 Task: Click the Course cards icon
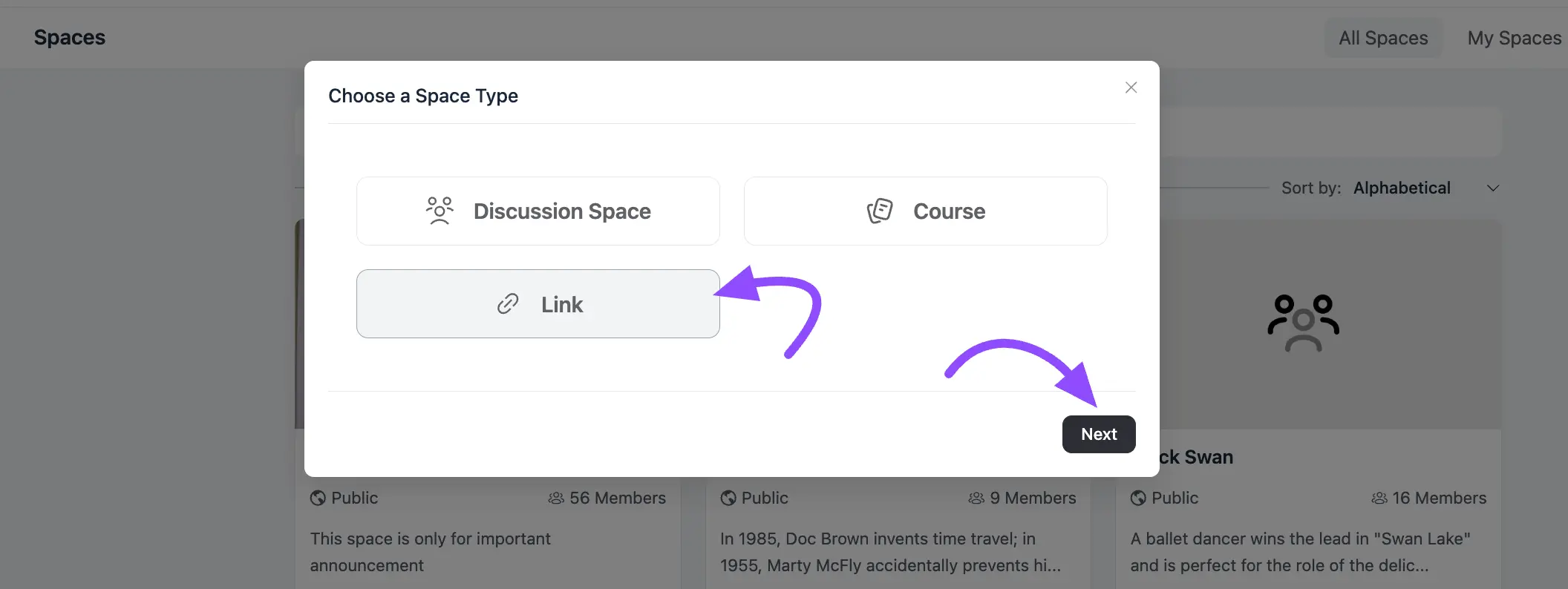(880, 211)
